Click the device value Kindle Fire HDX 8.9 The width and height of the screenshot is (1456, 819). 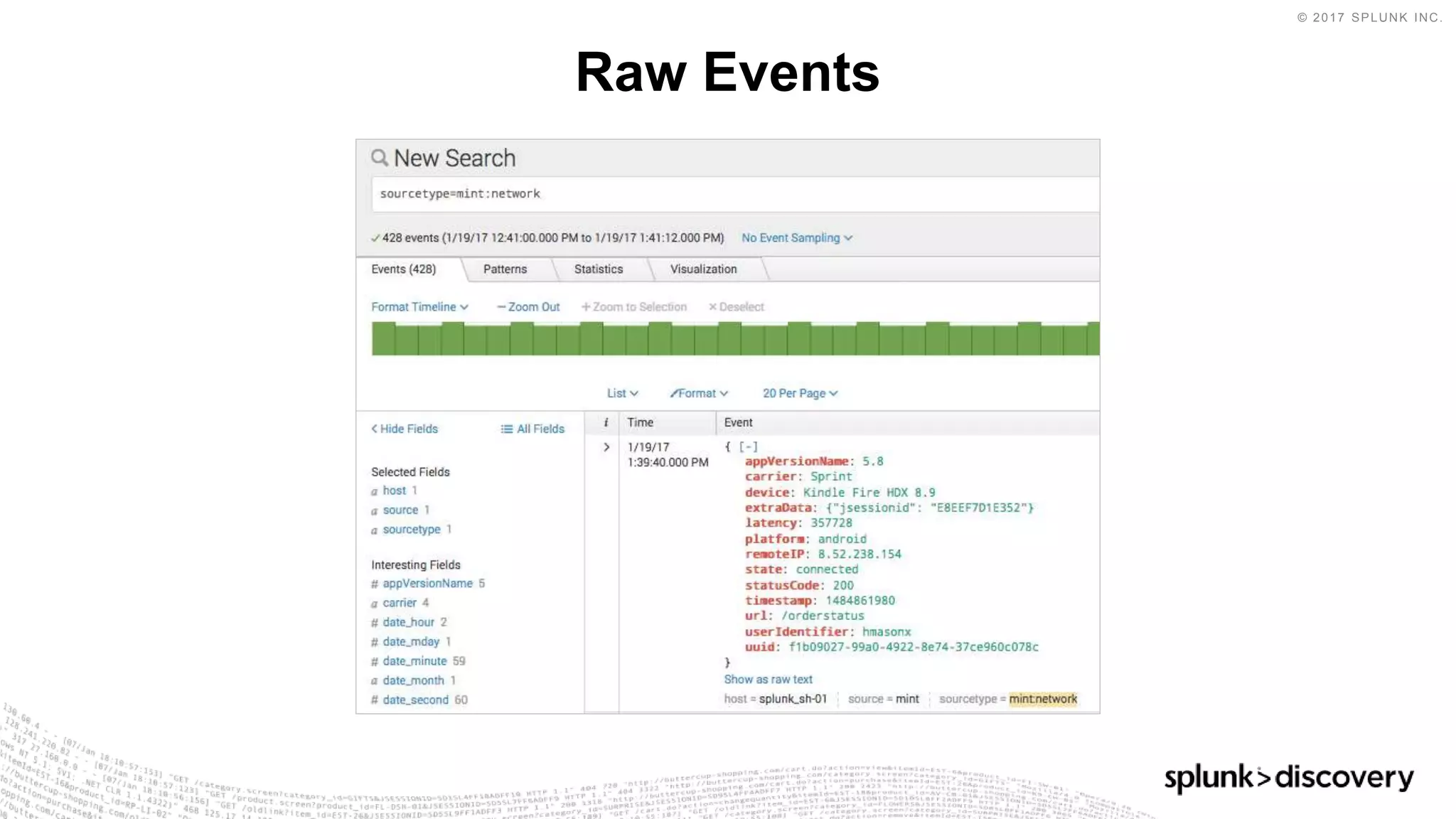tap(869, 492)
